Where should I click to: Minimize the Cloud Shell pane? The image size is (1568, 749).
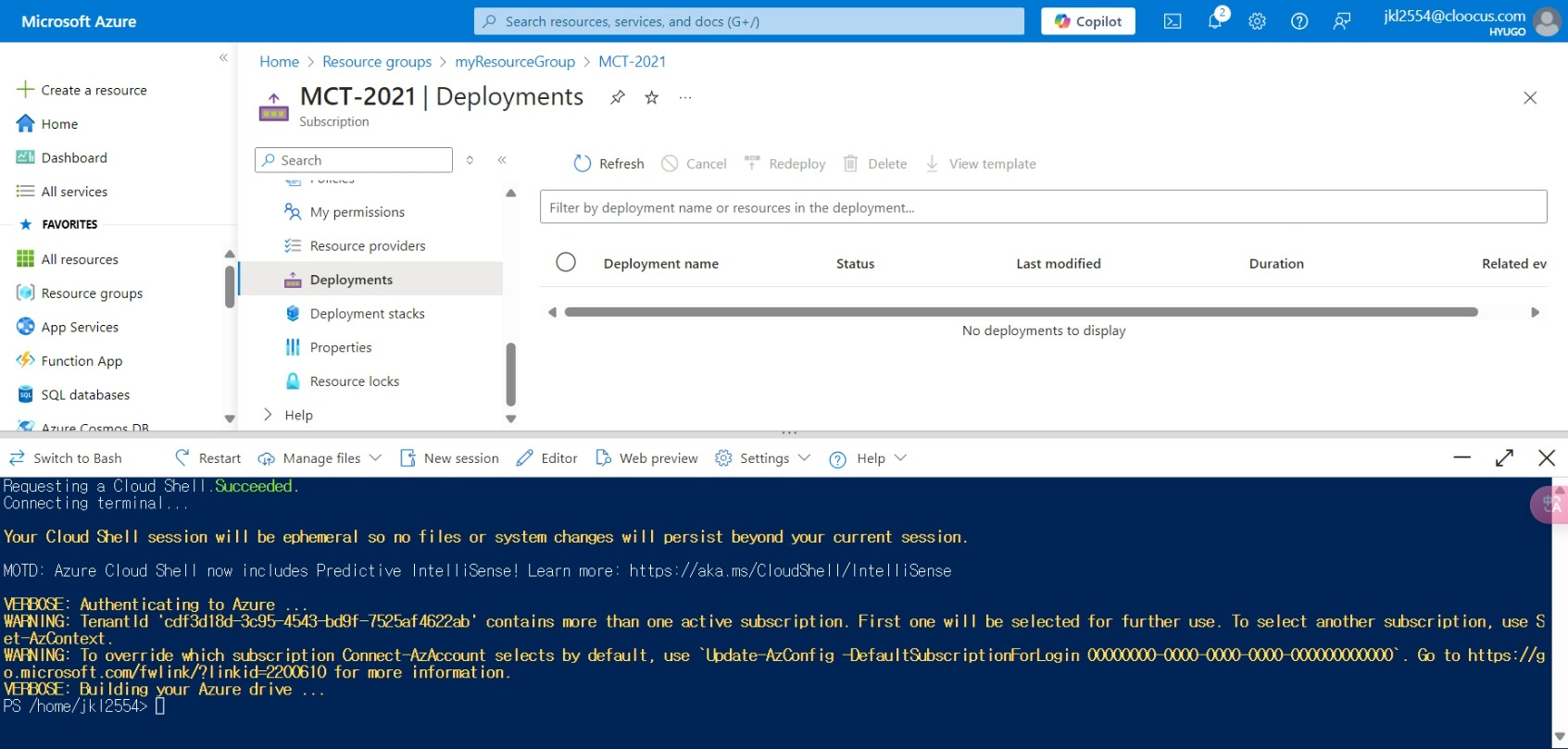(x=1462, y=457)
